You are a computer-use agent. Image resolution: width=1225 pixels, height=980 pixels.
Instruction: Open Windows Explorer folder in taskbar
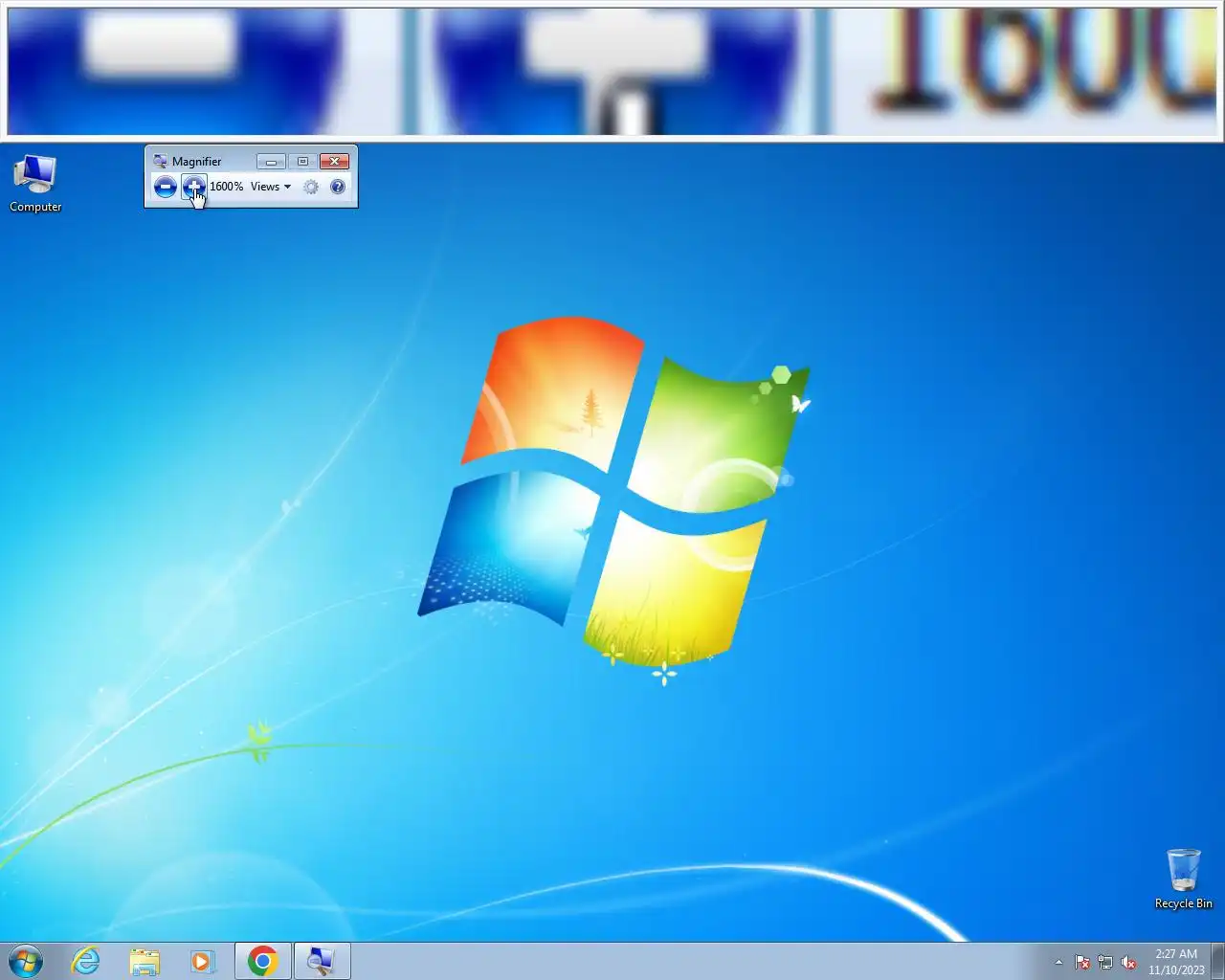145,961
